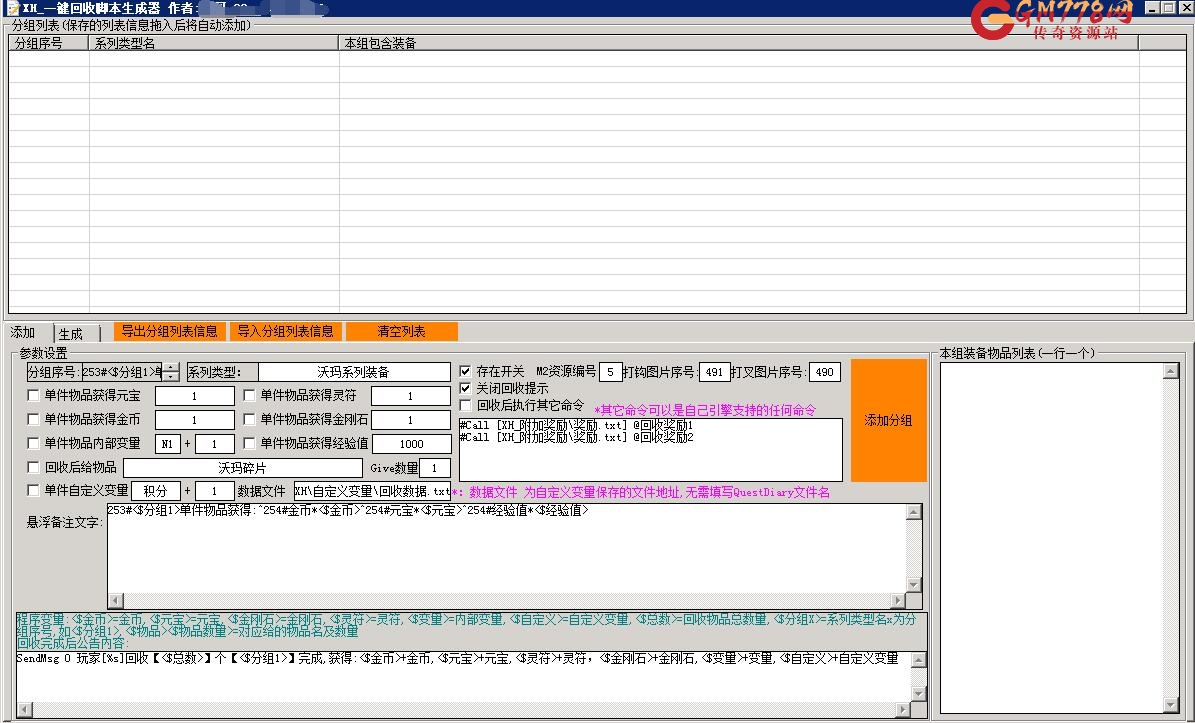Screen dimensions: 1195x723
Task: Select the 添加 tab
Action: tap(24, 333)
